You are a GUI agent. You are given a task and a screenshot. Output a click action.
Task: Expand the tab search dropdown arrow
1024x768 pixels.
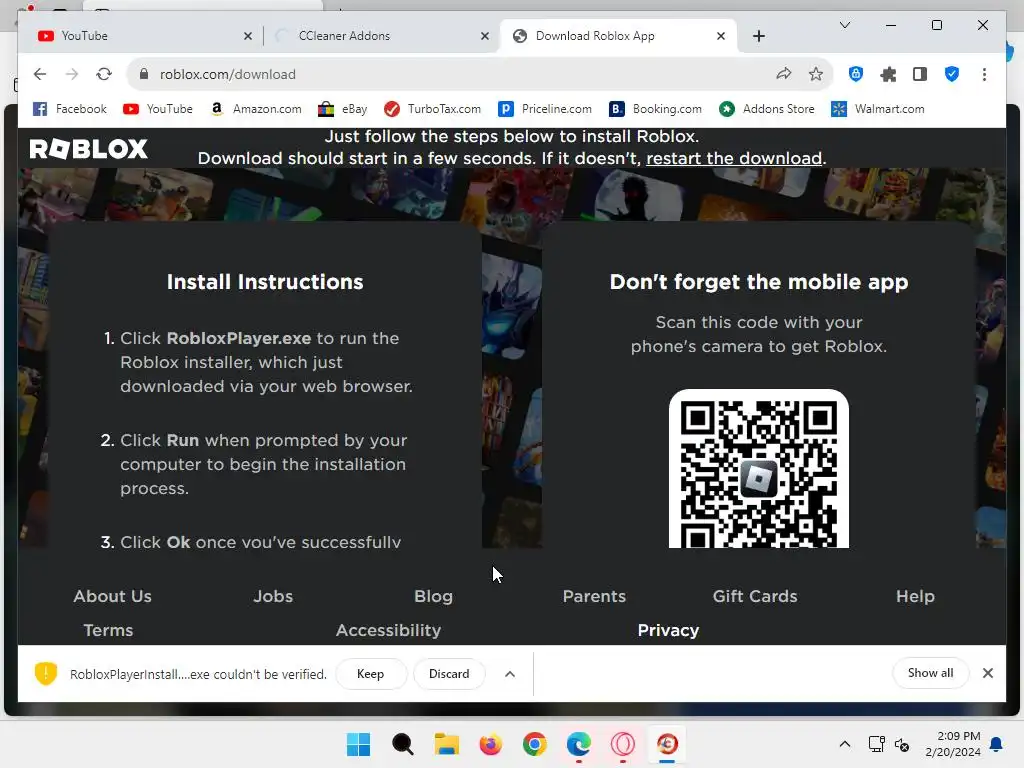pos(844,25)
